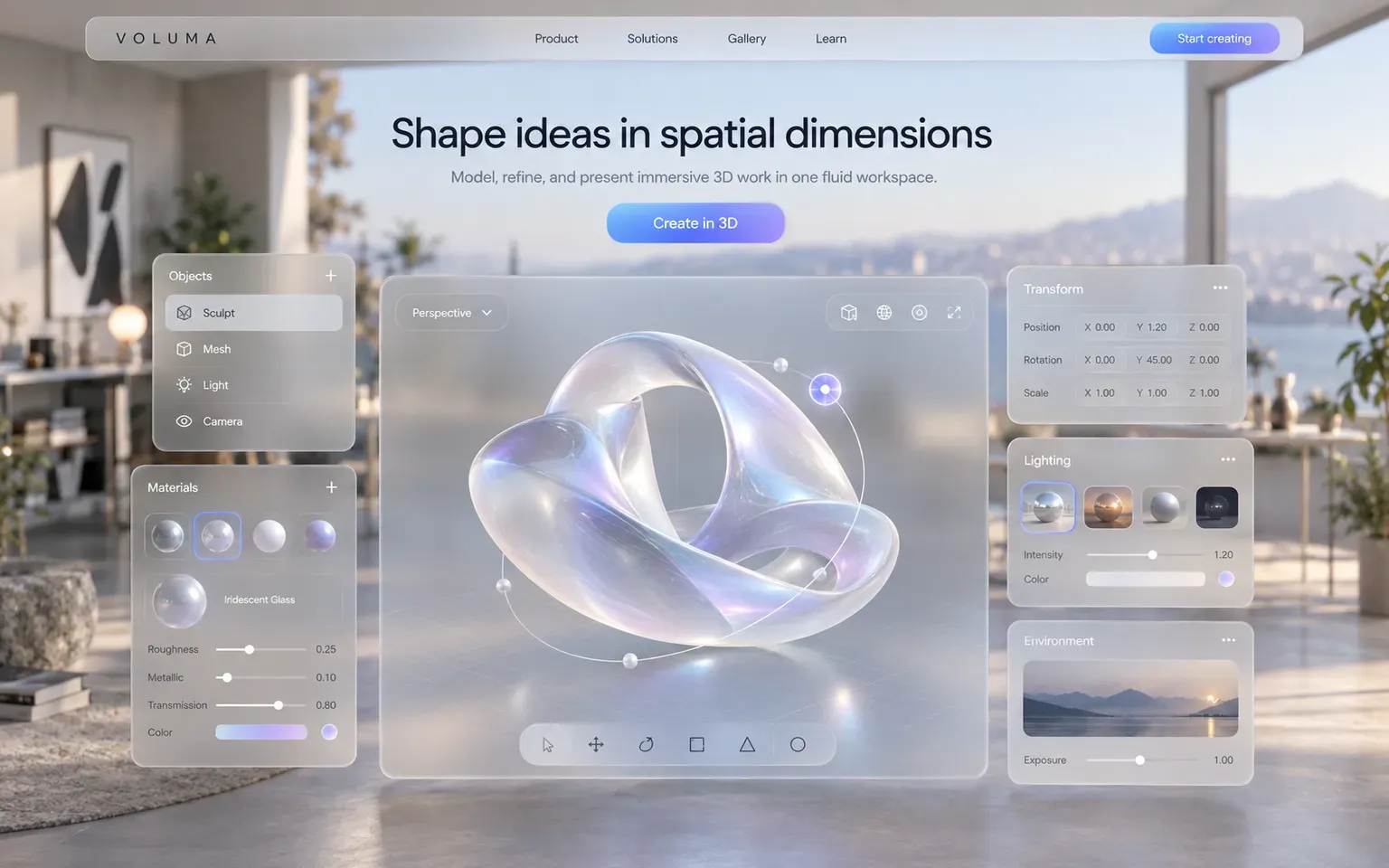
Task: Select the rotate tool in bottom toolbar
Action: (646, 745)
